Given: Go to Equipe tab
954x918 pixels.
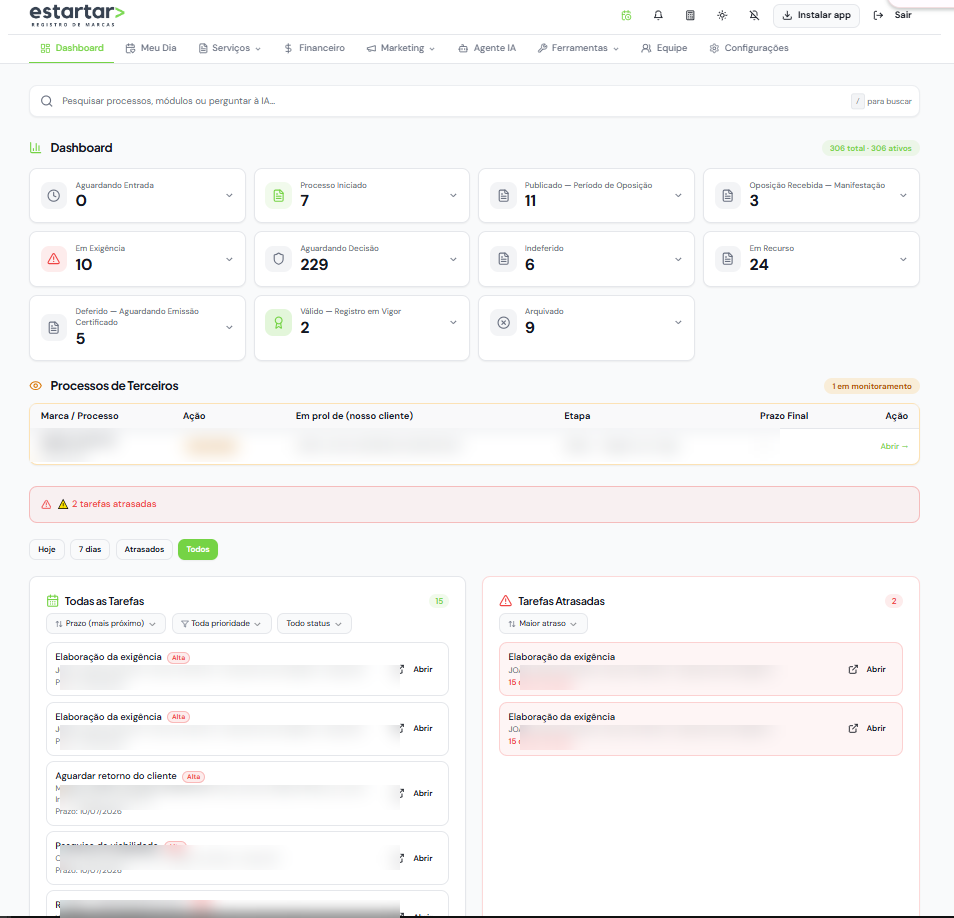Looking at the screenshot, I should pos(664,48).
